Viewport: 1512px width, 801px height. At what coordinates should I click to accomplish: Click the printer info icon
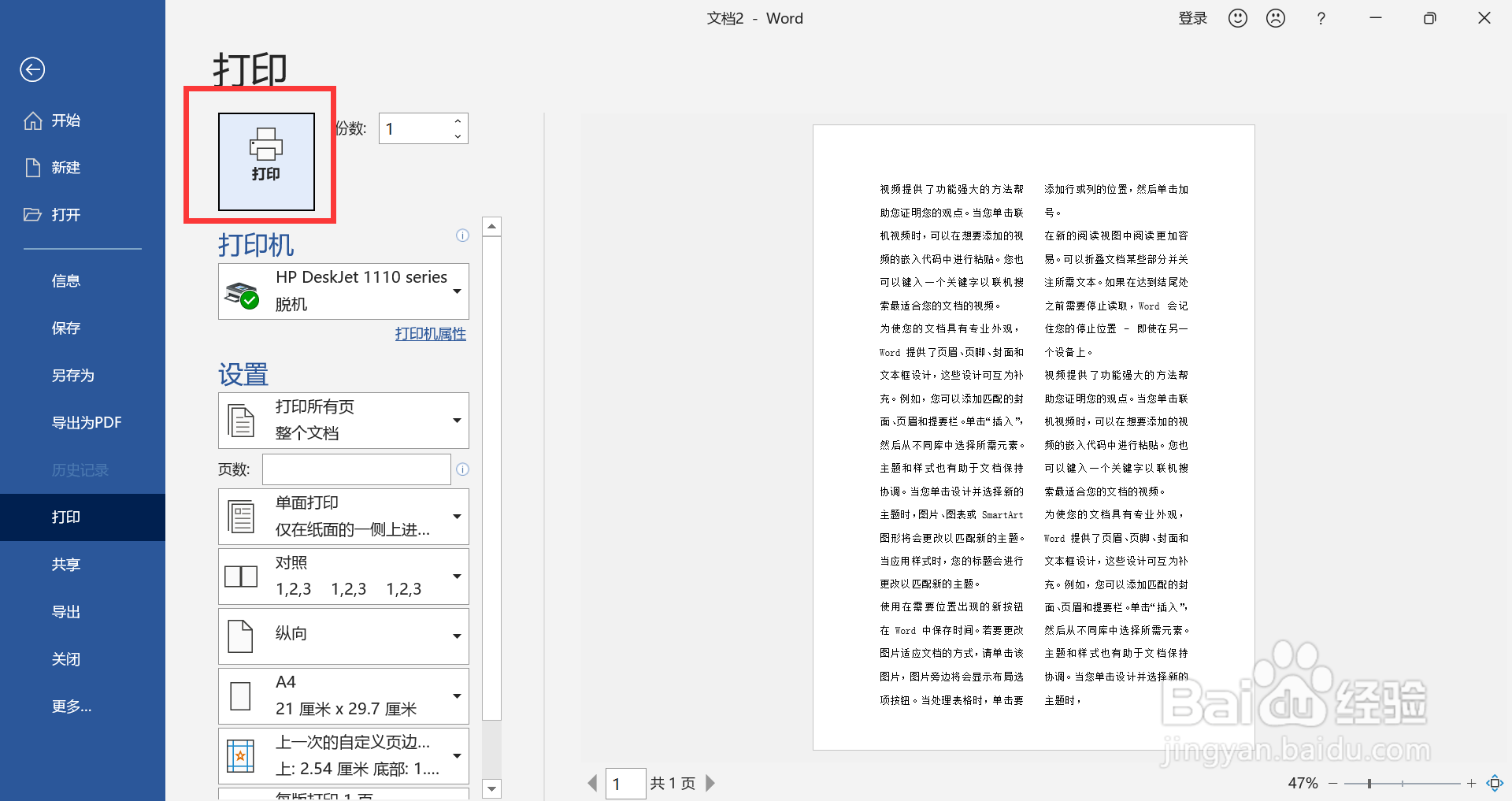coord(462,235)
